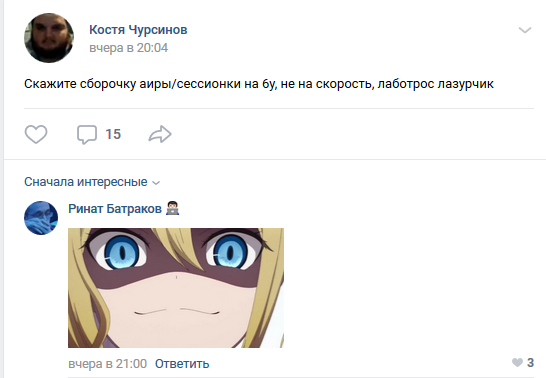Like Ринат Батраков's comment with the small heart

(x=517, y=363)
